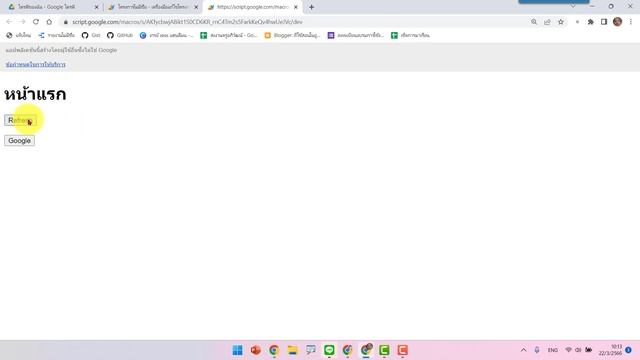Open the tab search dropdown arrow

[573, 6]
